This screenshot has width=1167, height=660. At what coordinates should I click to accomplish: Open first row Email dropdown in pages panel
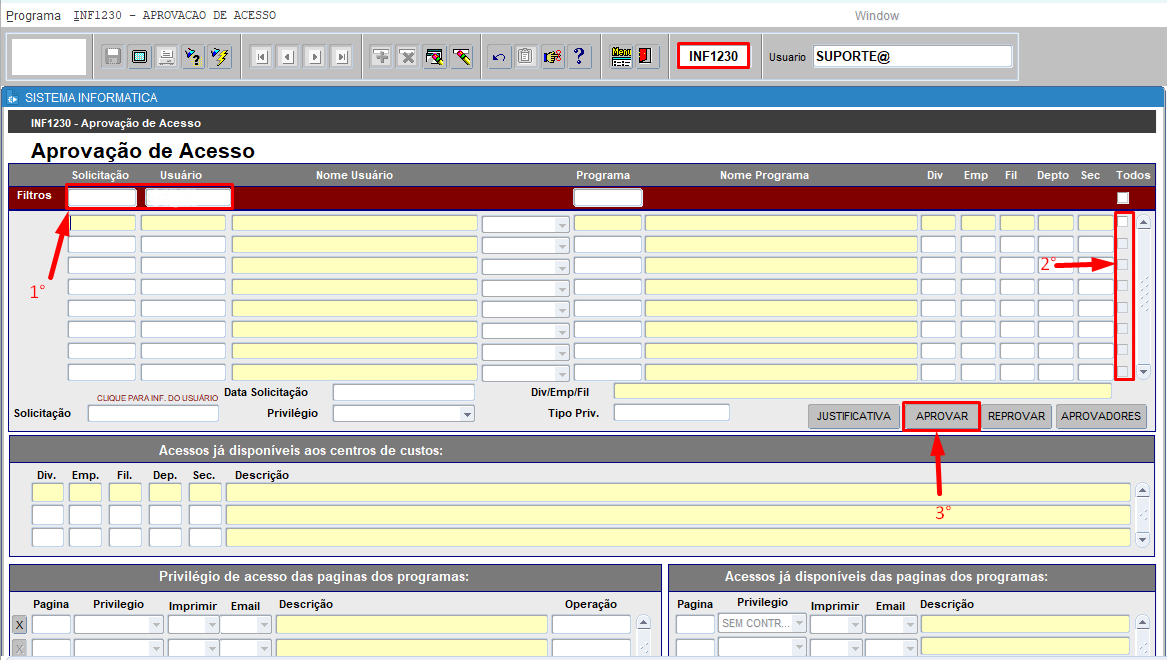pyautogui.click(x=263, y=625)
